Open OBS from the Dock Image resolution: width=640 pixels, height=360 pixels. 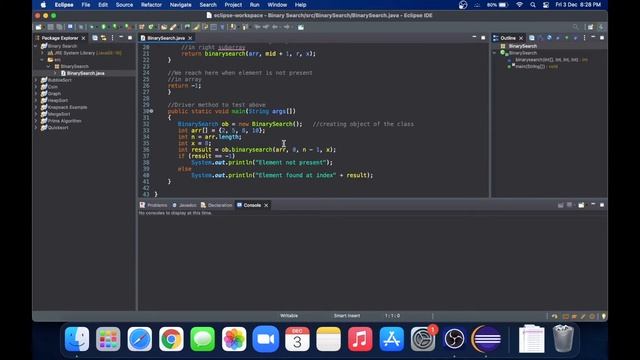454,339
